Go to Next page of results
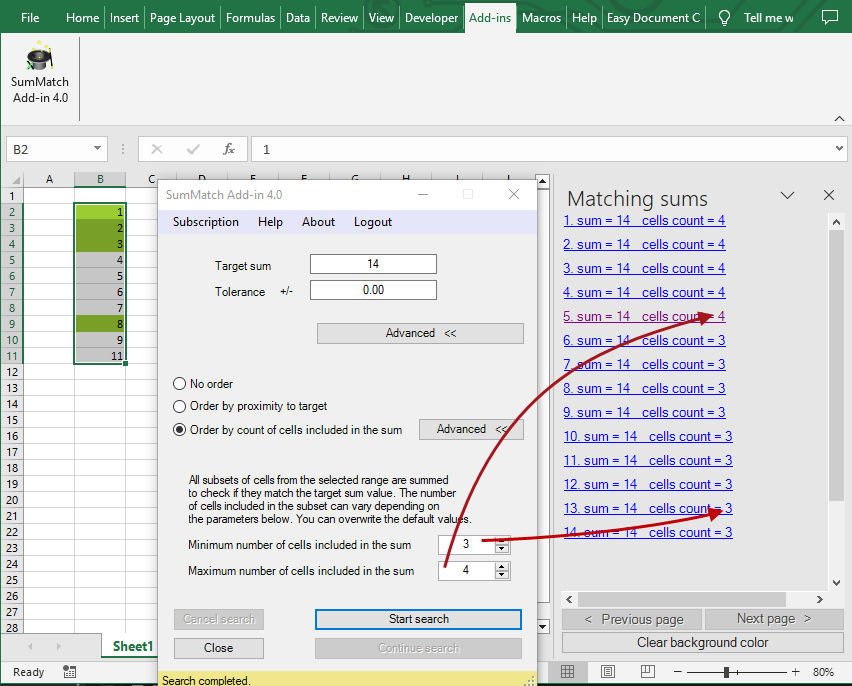The height and width of the screenshot is (686, 852). [x=774, y=619]
